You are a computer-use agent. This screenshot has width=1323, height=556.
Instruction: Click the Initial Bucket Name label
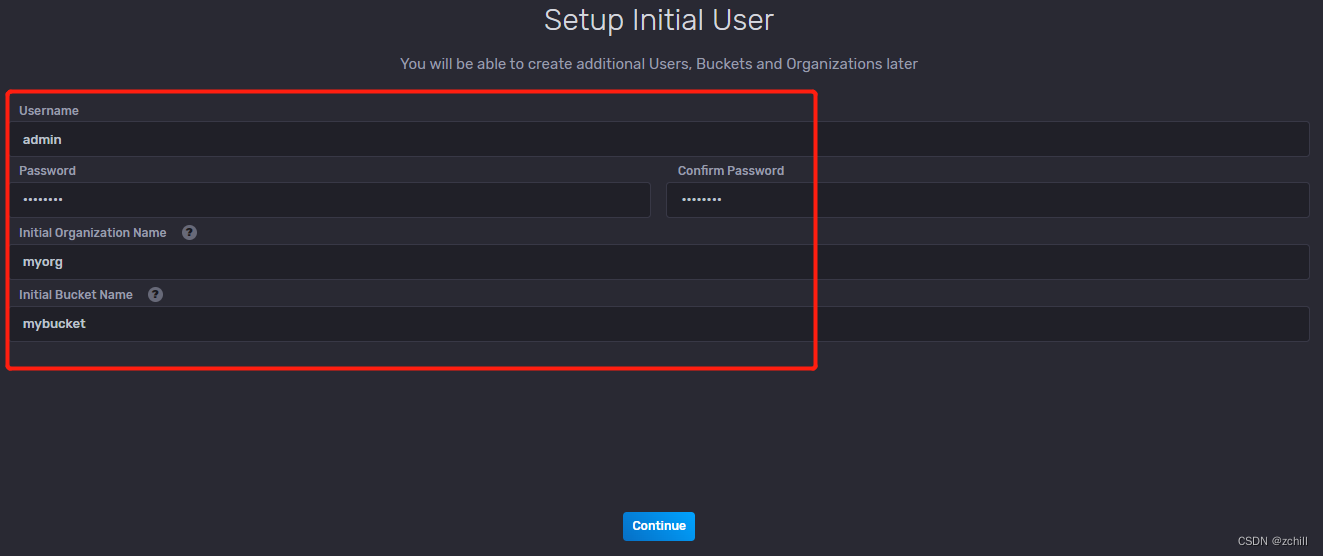76,294
